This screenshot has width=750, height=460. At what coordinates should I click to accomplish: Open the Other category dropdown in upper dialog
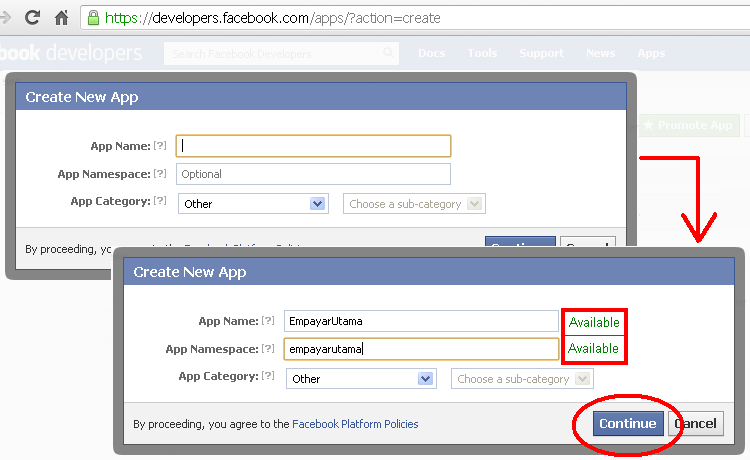point(253,204)
